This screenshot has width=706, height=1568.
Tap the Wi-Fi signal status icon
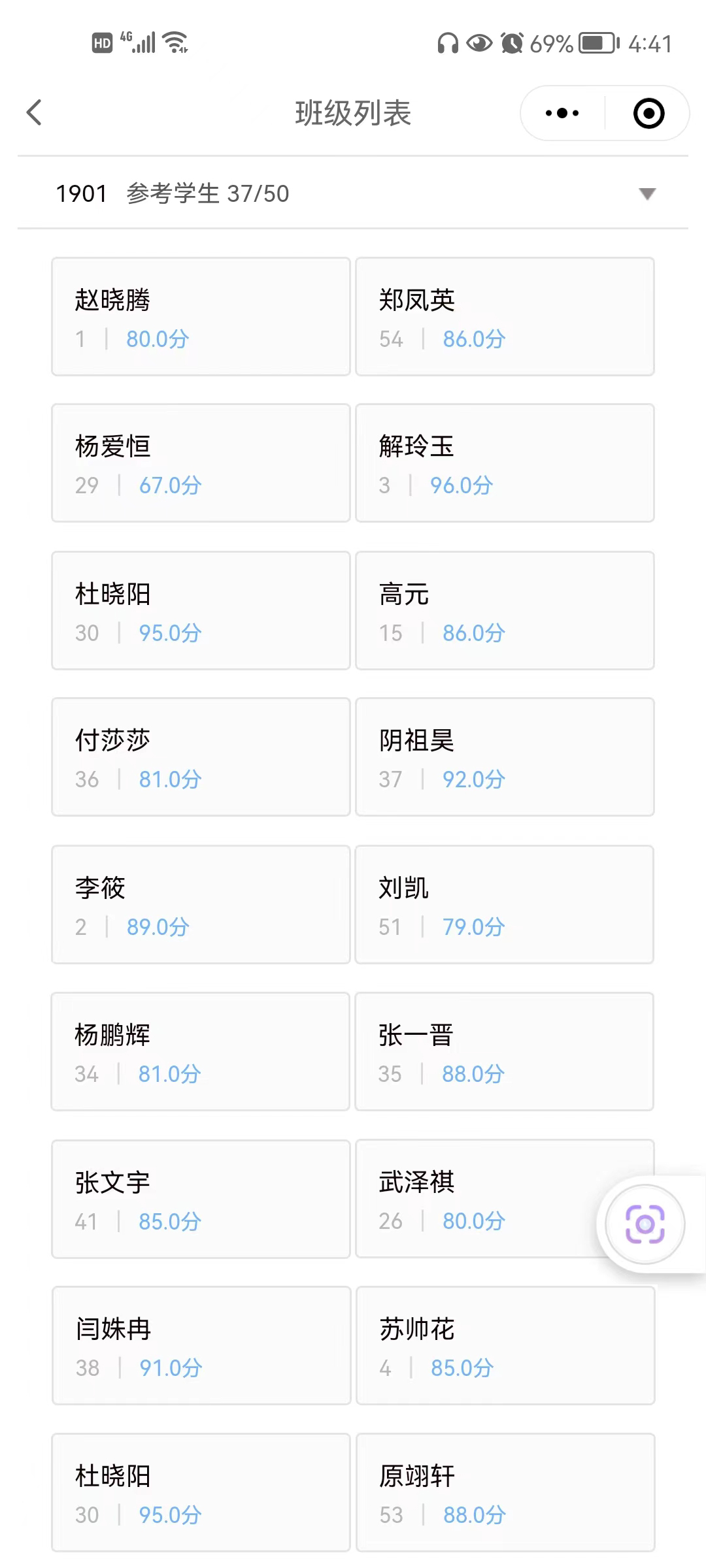pyautogui.click(x=175, y=42)
